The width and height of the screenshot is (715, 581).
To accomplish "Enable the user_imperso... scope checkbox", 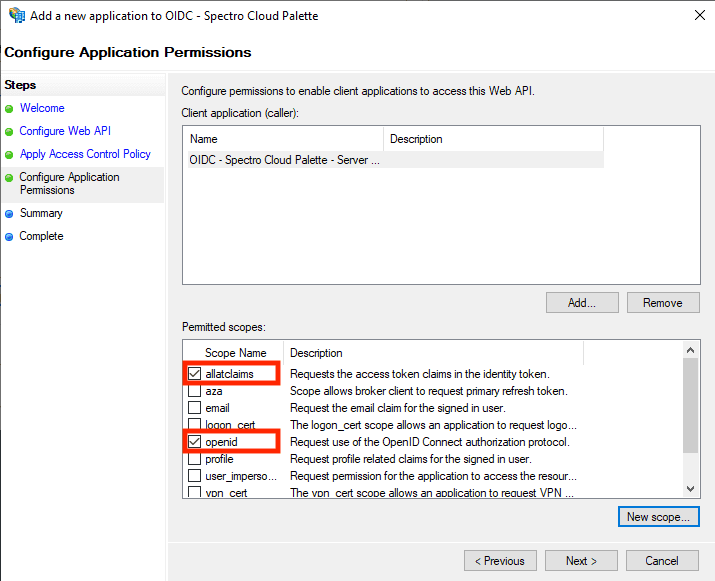I will (194, 476).
